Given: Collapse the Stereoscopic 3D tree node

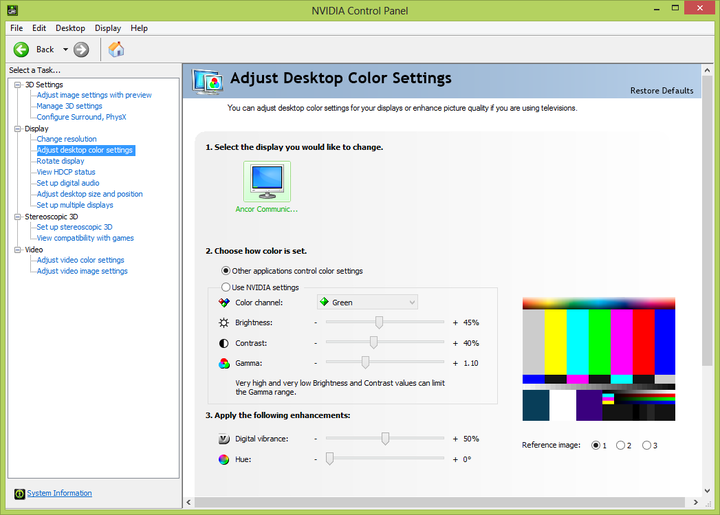Looking at the screenshot, I should coord(17,217).
